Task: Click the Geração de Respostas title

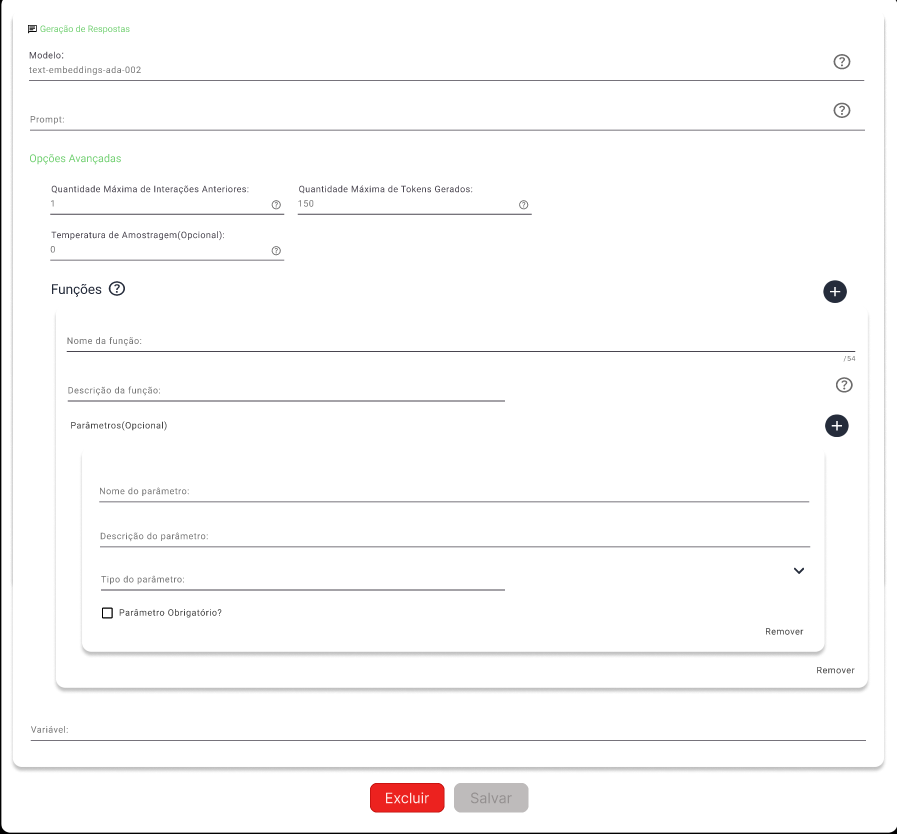Action: point(85,29)
